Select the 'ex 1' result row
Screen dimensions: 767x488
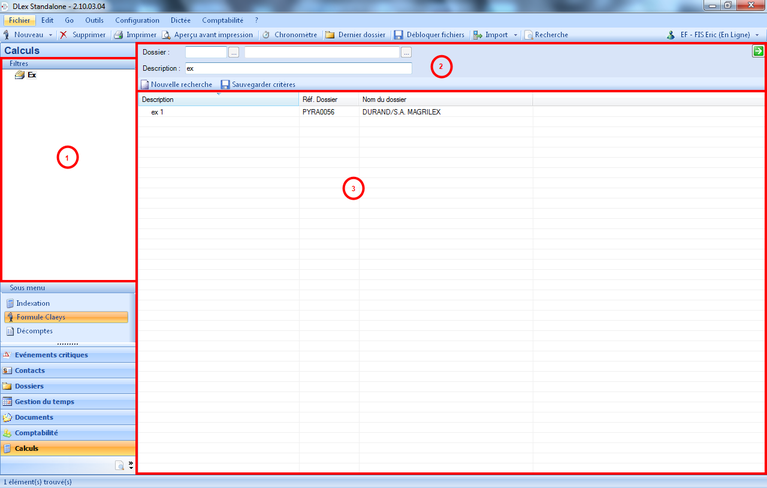pos(157,112)
